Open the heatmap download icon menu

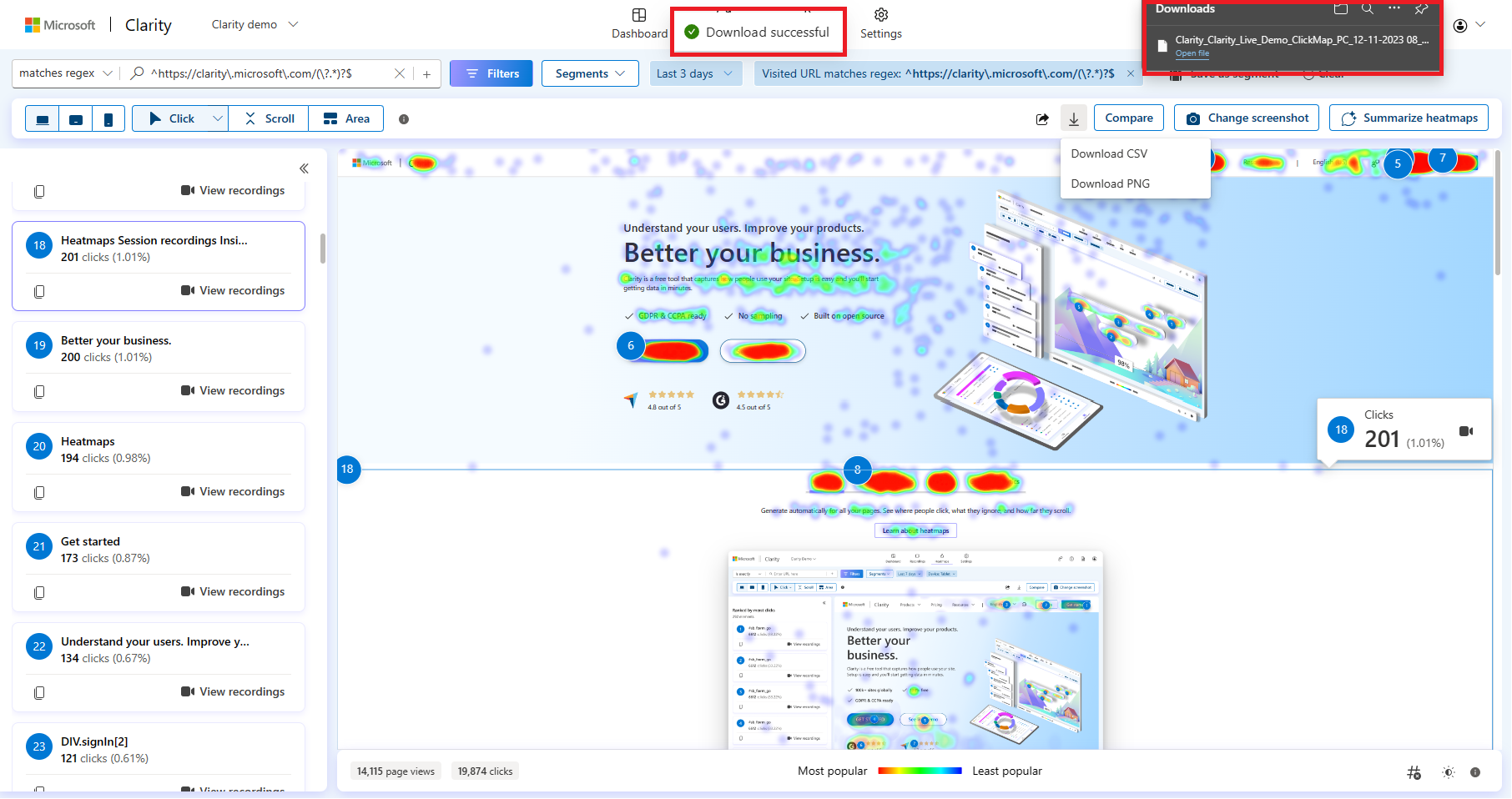[x=1074, y=118]
